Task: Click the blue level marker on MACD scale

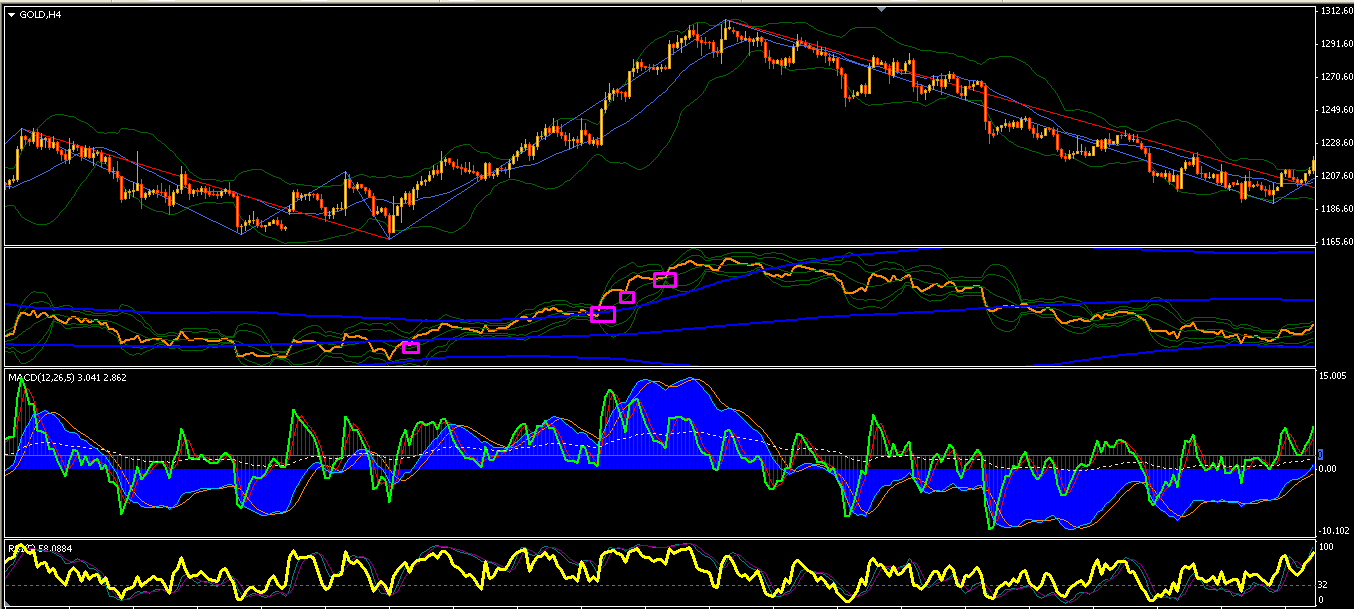Action: coord(1320,455)
